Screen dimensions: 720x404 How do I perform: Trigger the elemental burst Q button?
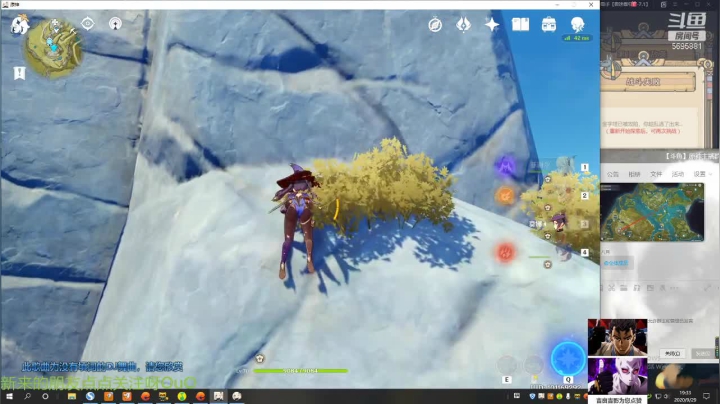[x=568, y=359]
